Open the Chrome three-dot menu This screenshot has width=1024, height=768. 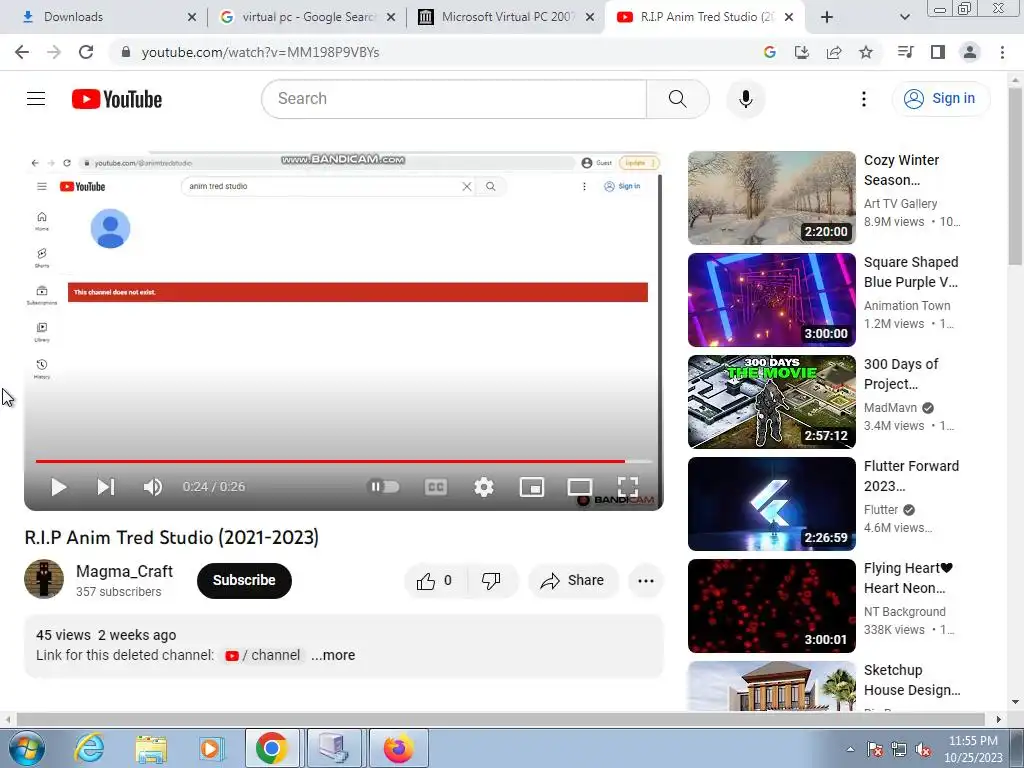(x=1002, y=52)
